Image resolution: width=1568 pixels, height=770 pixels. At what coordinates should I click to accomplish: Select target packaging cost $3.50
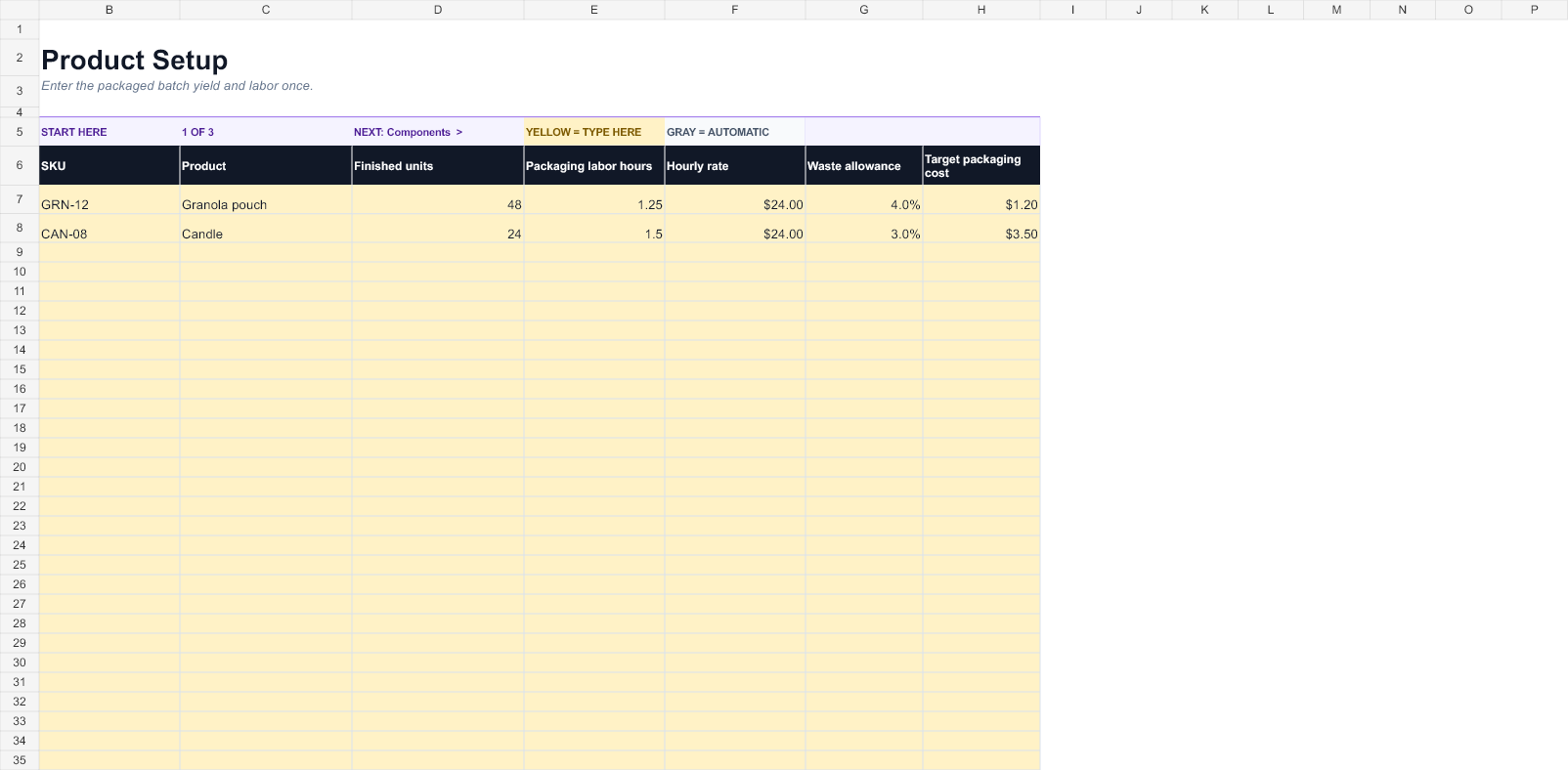[981, 229]
